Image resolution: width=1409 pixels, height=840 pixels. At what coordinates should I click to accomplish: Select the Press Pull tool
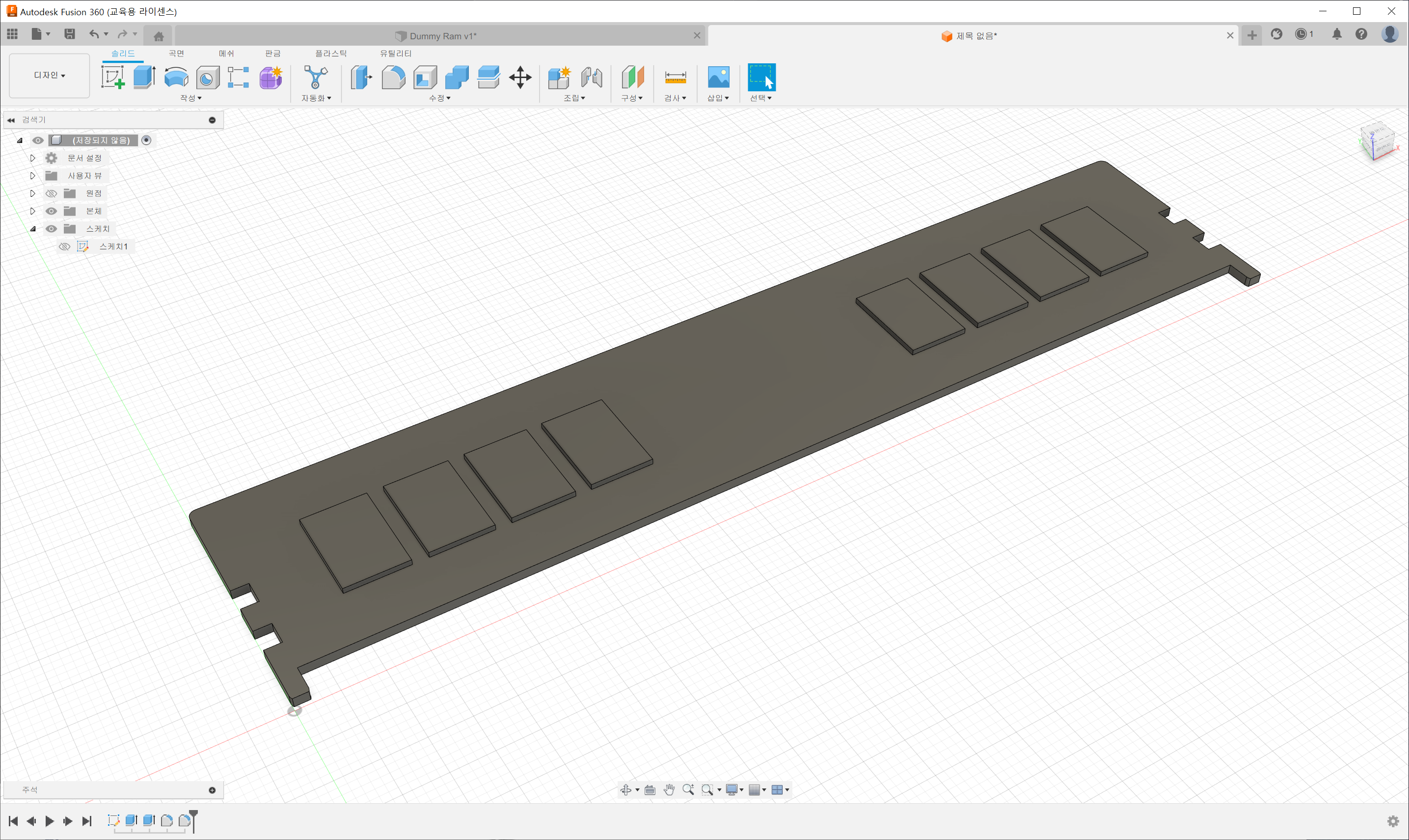(x=361, y=77)
